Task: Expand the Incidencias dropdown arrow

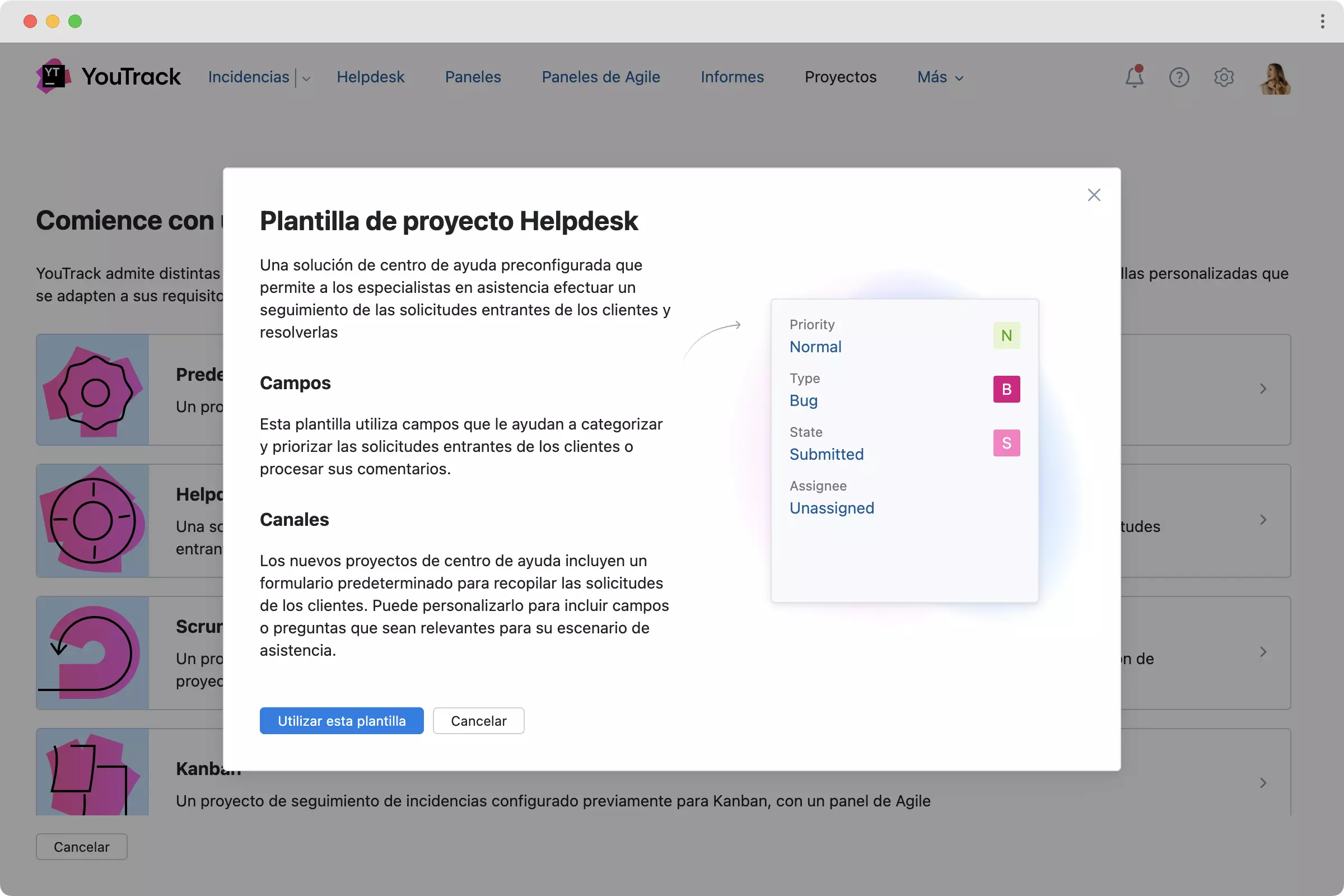Action: click(x=306, y=78)
